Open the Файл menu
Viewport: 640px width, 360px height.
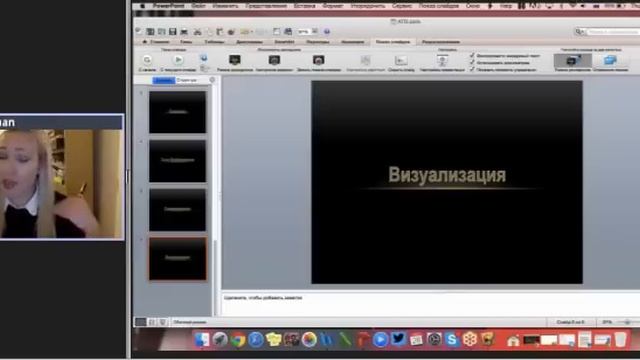coord(198,6)
